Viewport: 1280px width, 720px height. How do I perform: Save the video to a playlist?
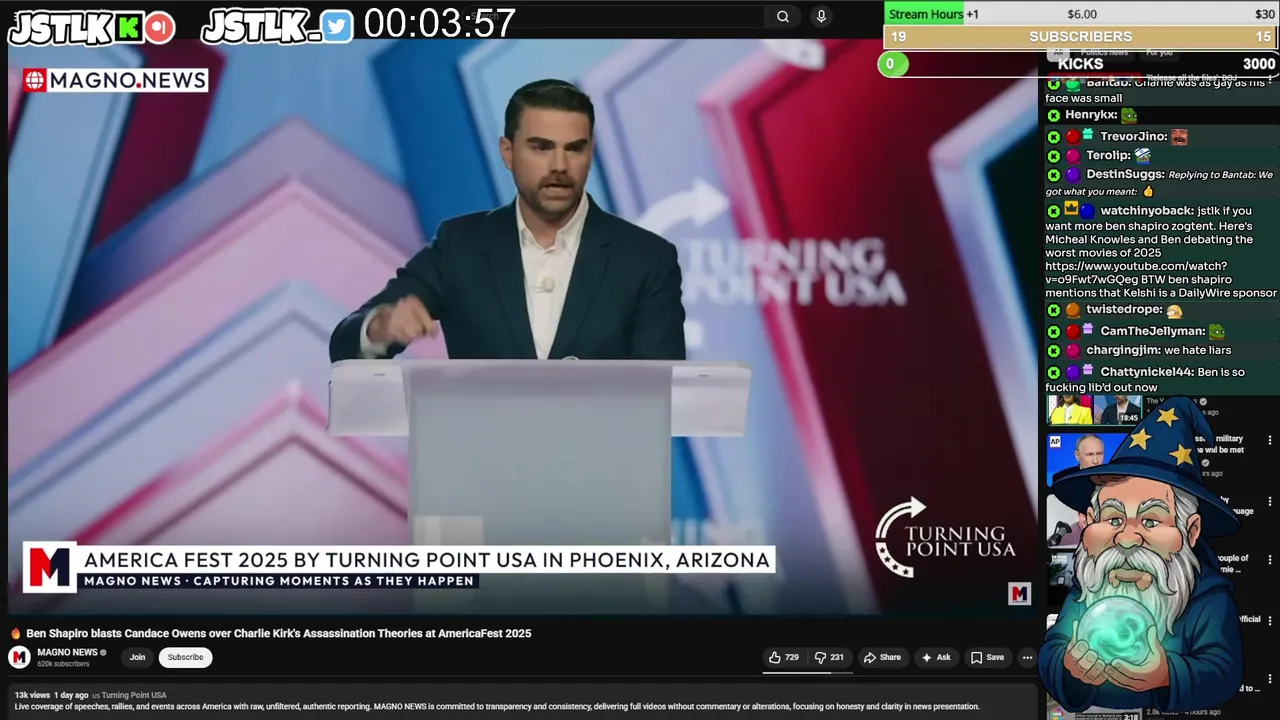click(x=987, y=657)
